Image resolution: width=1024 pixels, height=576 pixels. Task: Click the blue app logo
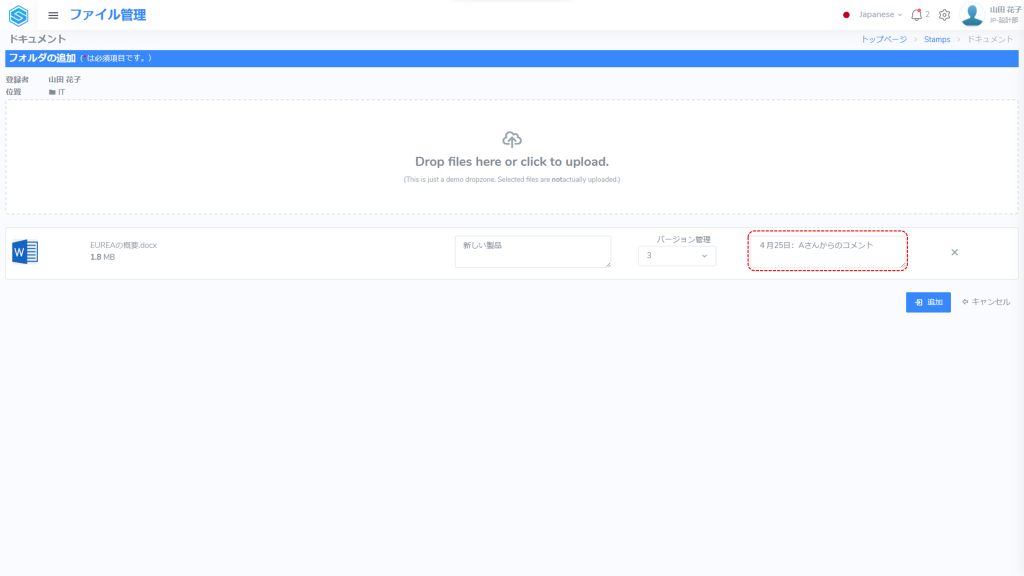point(18,15)
